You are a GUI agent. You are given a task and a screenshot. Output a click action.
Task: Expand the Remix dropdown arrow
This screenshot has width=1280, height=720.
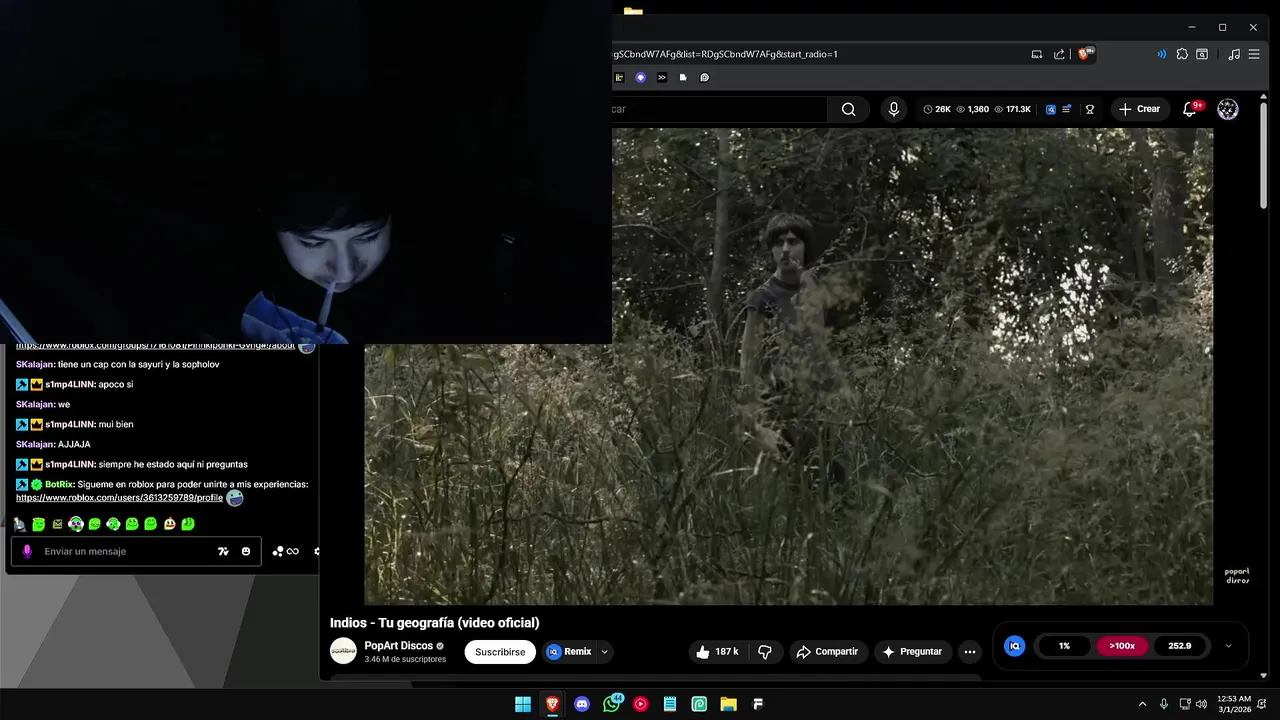(x=604, y=652)
